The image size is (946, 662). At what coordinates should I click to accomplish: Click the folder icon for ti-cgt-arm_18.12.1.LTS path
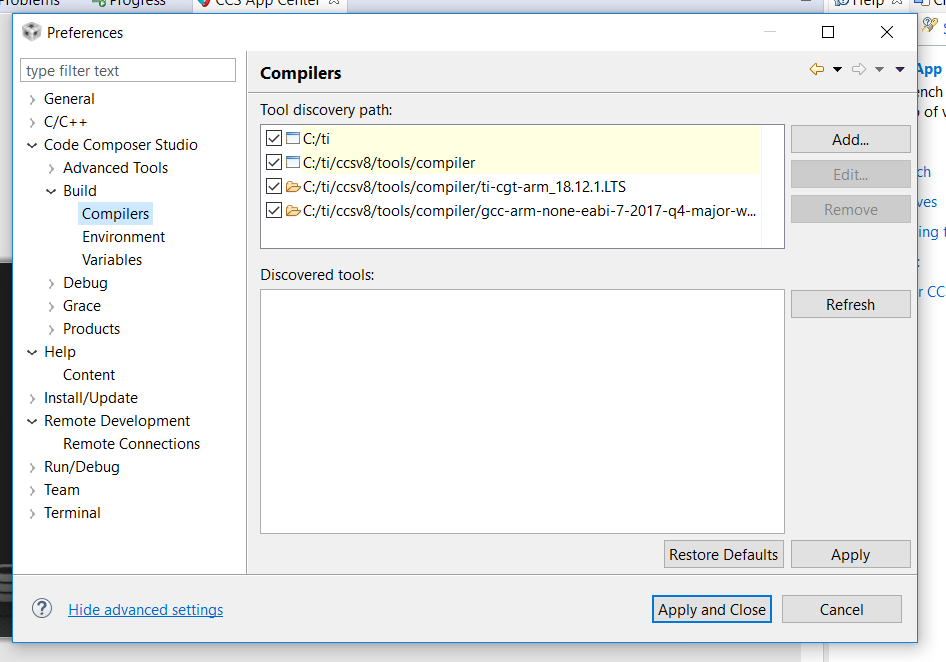[293, 186]
